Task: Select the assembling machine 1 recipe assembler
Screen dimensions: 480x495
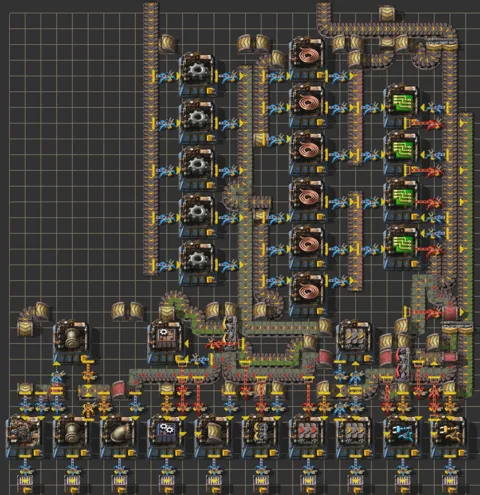Action: tap(166, 341)
